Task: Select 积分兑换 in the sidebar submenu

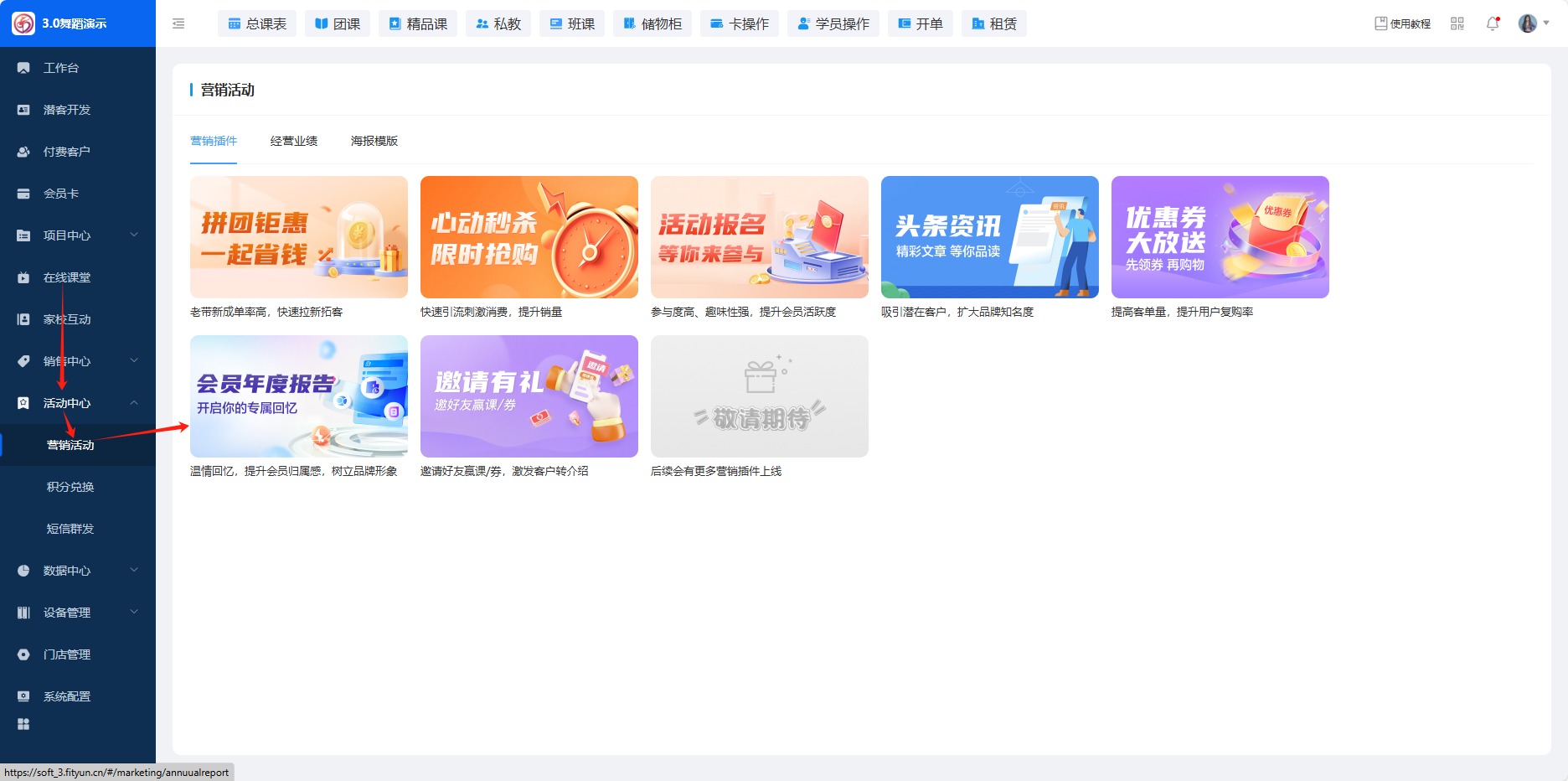Action: [x=70, y=487]
